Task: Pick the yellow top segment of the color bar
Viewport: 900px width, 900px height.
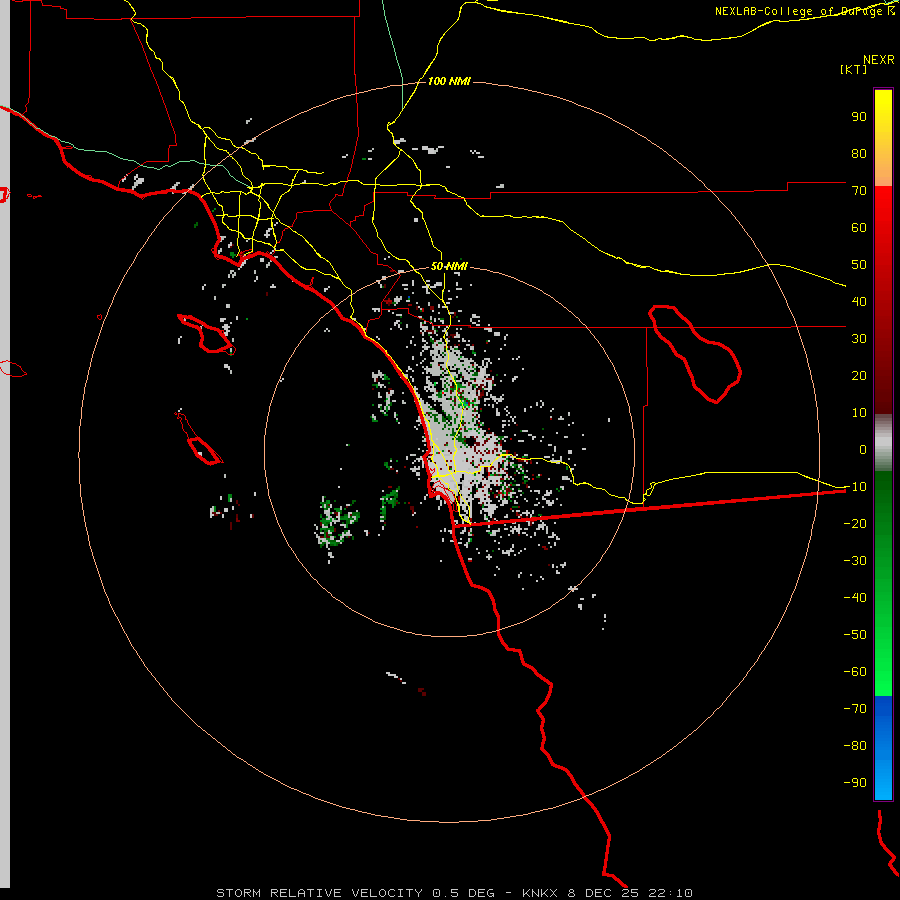Action: [x=883, y=138]
